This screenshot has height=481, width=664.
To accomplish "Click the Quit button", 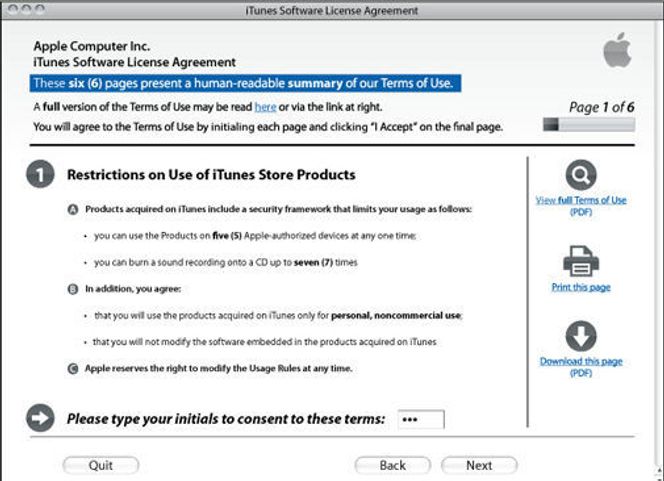I will 101,465.
